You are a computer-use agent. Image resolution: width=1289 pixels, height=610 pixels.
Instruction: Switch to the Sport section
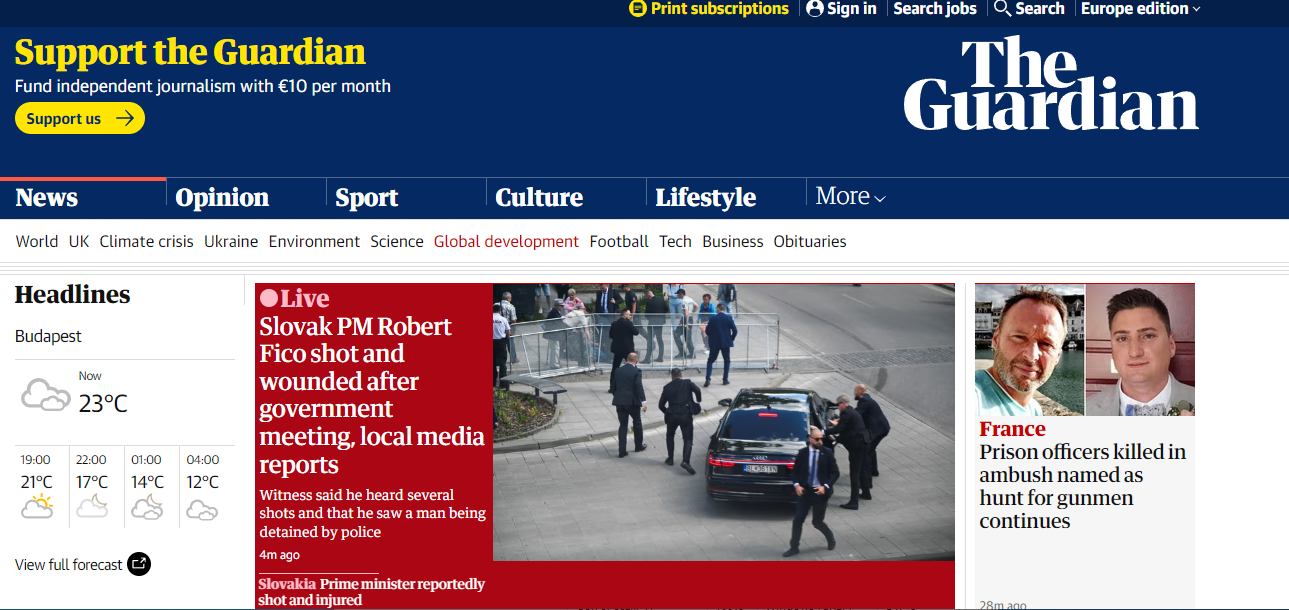click(367, 198)
